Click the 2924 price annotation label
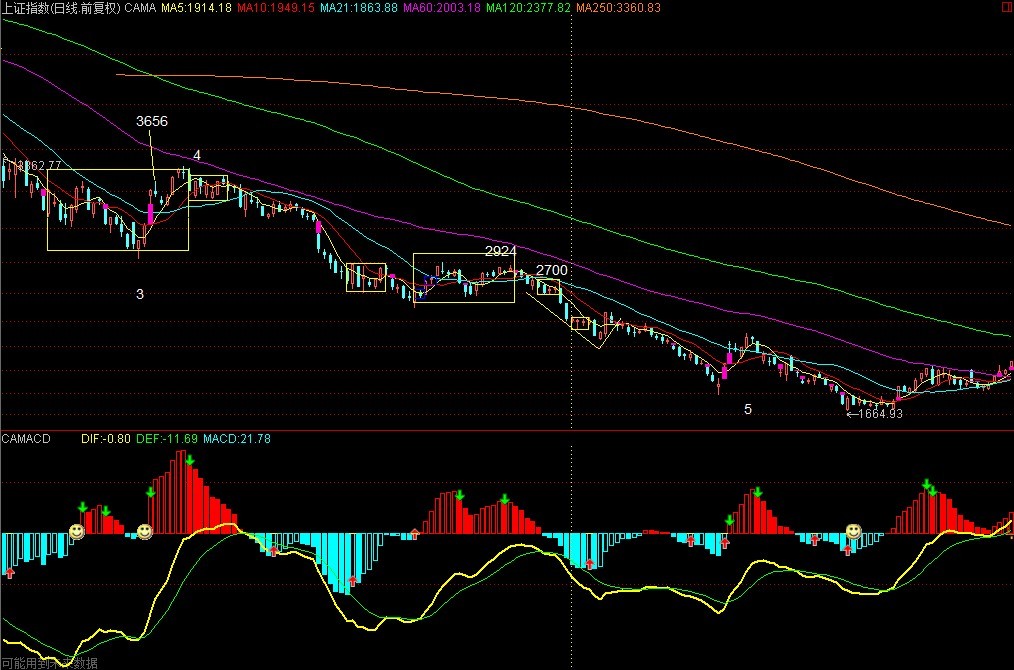This screenshot has width=1014, height=670. 500,250
